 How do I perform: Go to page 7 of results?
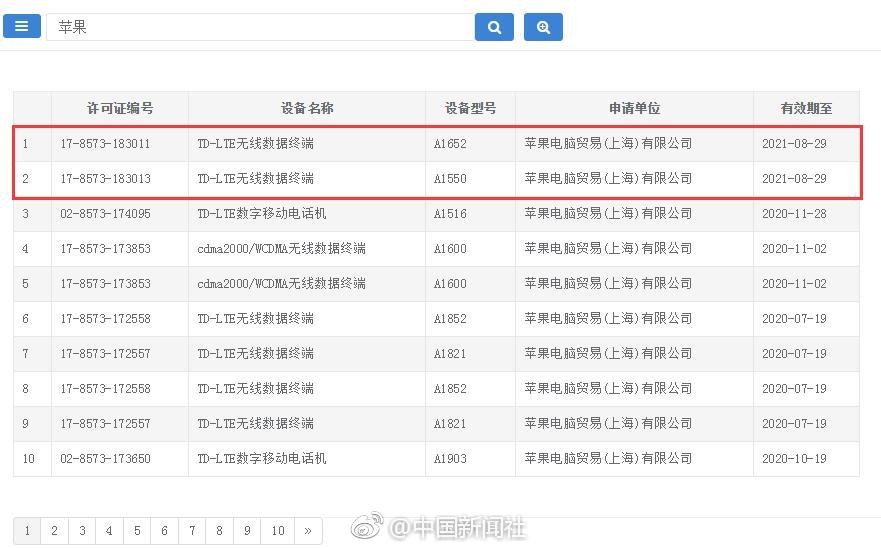click(192, 531)
